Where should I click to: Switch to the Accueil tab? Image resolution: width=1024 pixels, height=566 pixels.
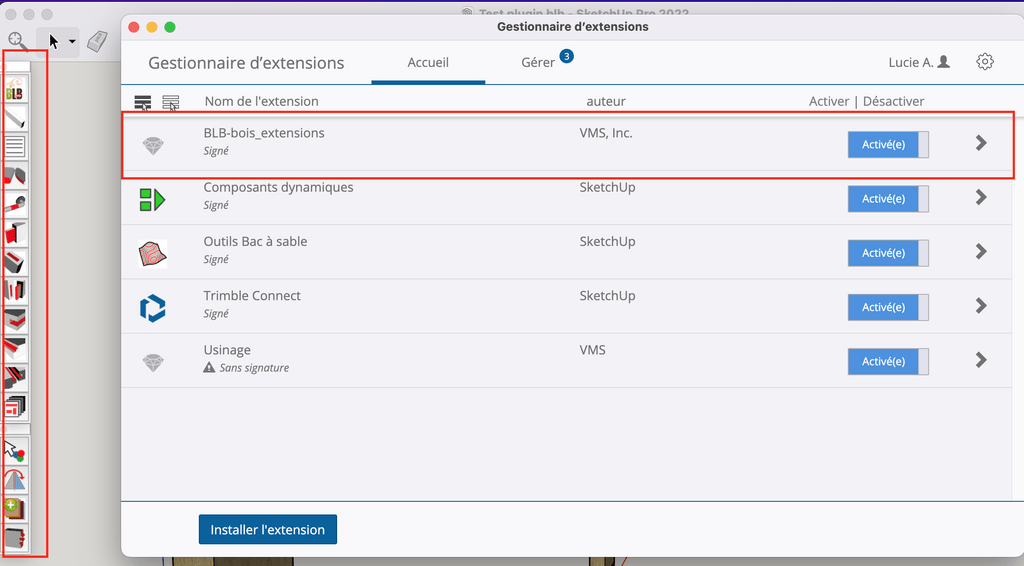[428, 63]
